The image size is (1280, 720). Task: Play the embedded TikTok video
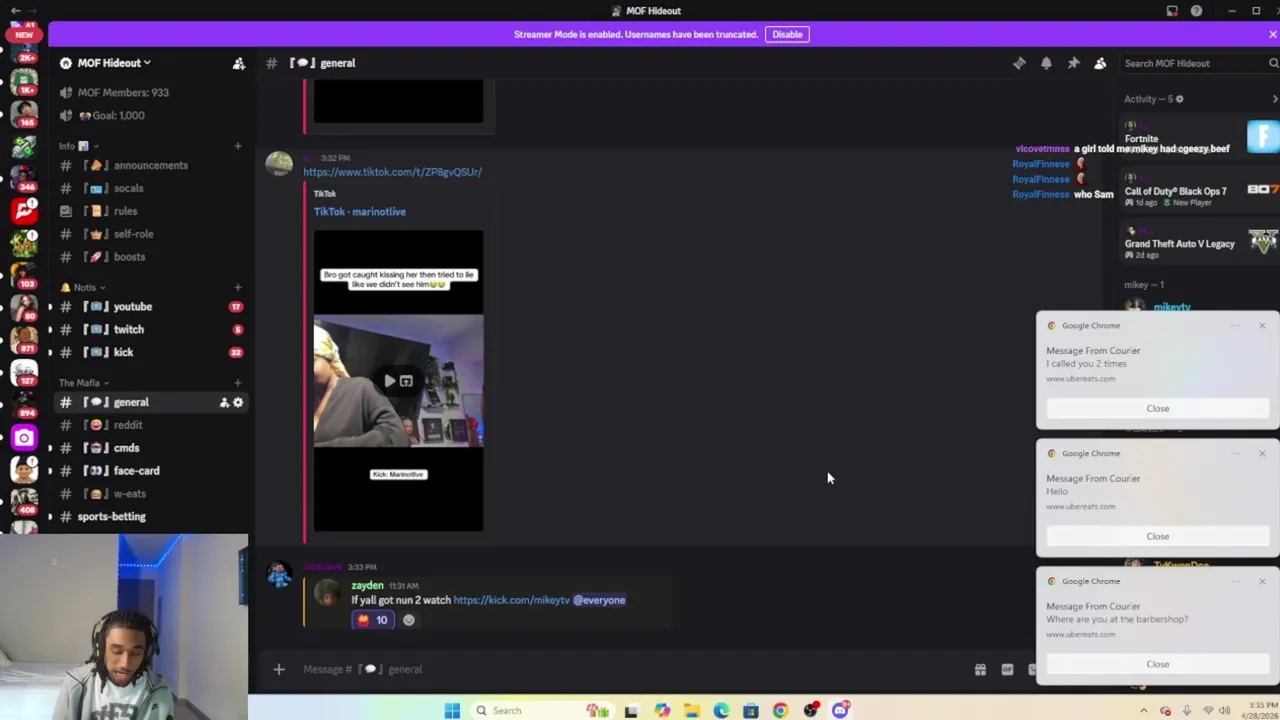389,381
